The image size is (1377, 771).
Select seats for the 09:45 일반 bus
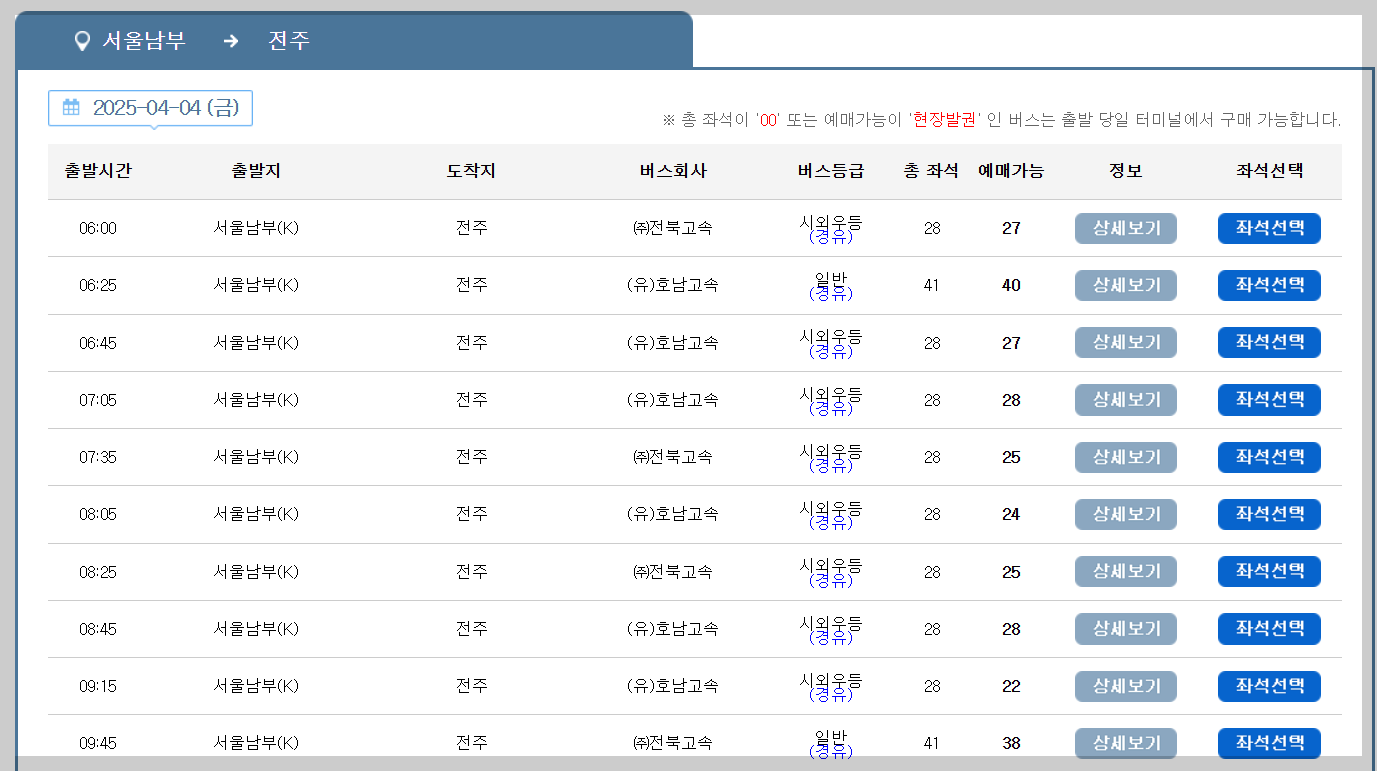coord(1268,743)
